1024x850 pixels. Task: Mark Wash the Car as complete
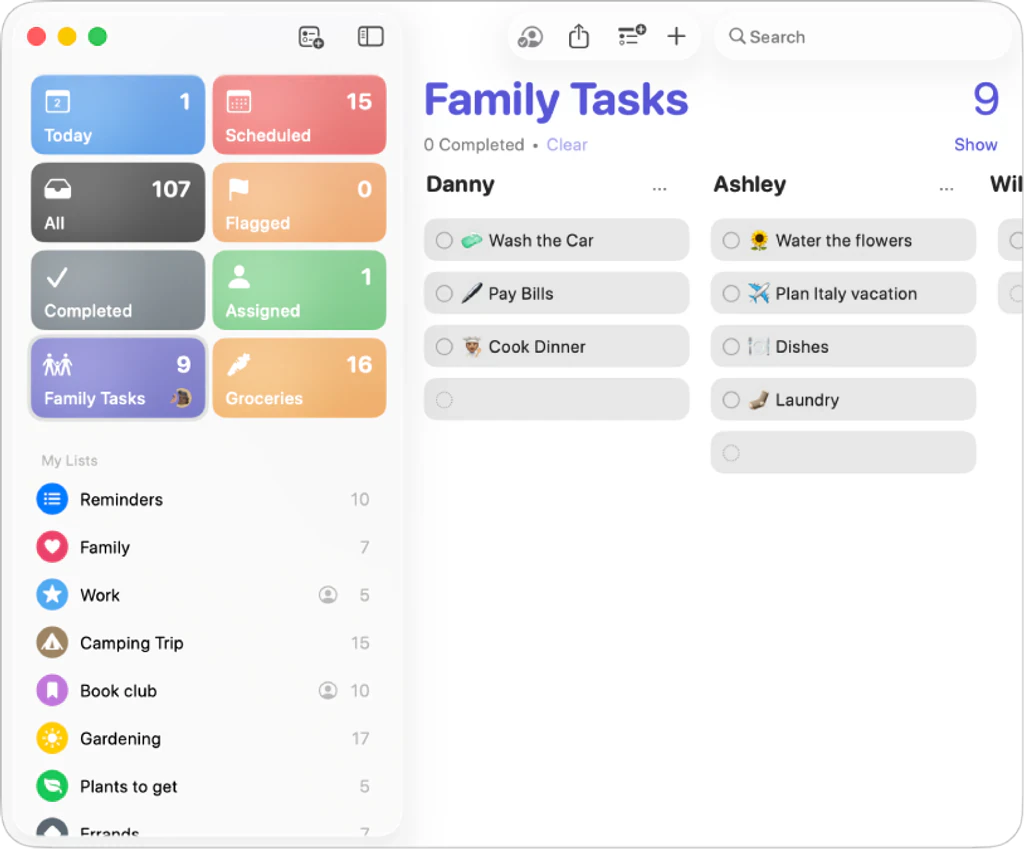coord(444,240)
